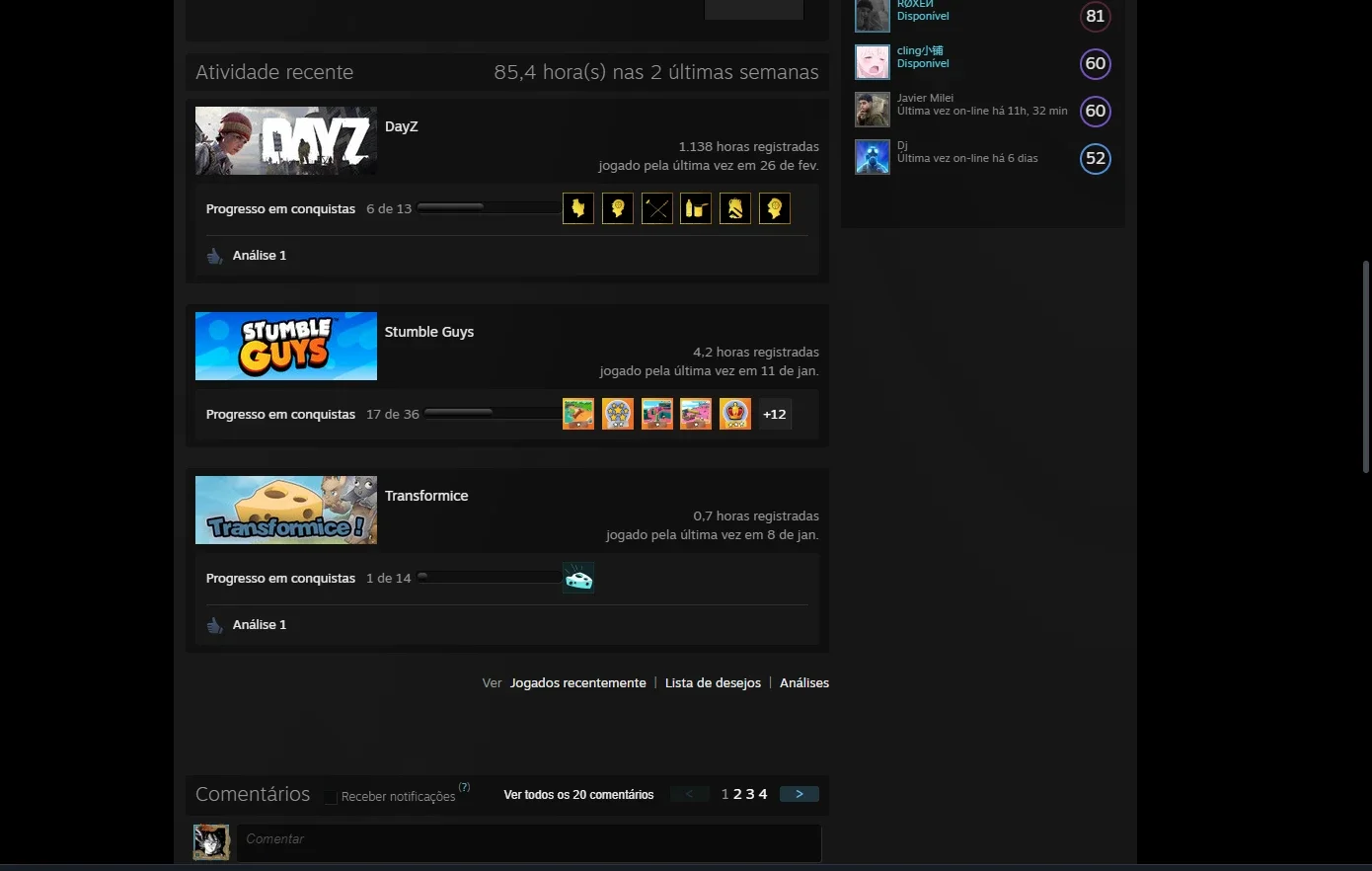Open the Transformice title link
This screenshot has width=1372, height=871.
point(426,496)
